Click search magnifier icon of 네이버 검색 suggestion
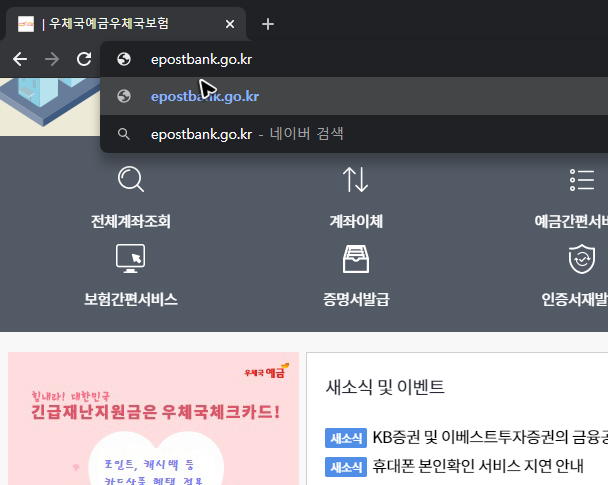Viewport: 608px width, 485px height. pos(124,134)
